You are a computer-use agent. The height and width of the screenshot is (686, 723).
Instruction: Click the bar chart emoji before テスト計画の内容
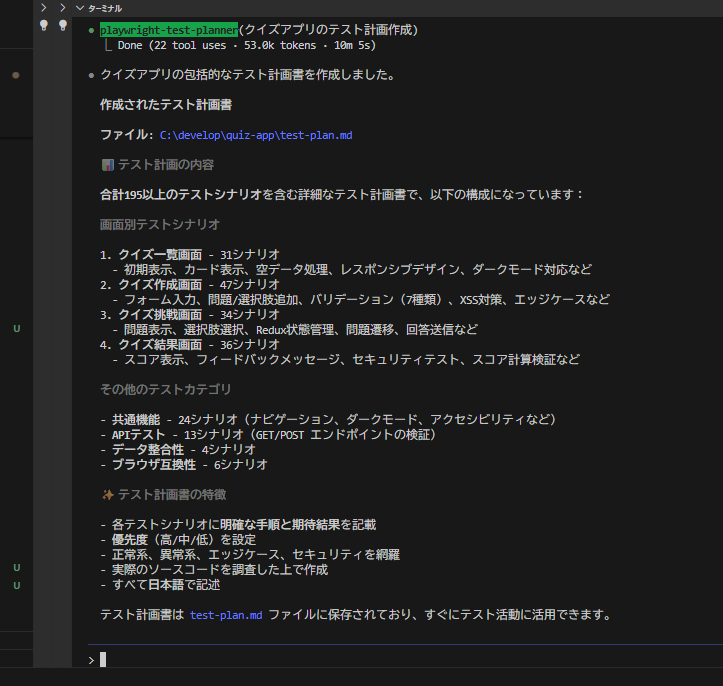(107, 165)
